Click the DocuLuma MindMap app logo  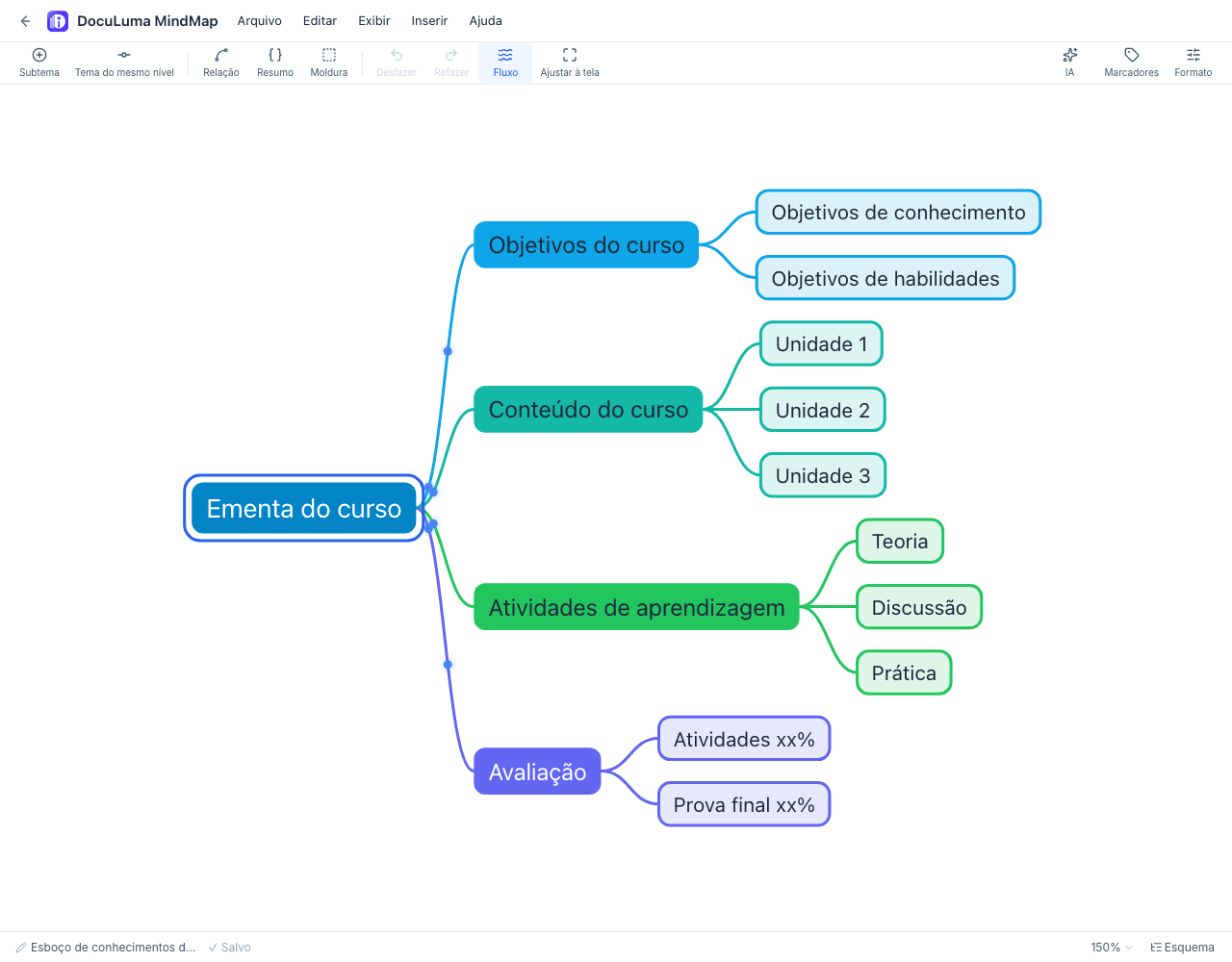[58, 21]
